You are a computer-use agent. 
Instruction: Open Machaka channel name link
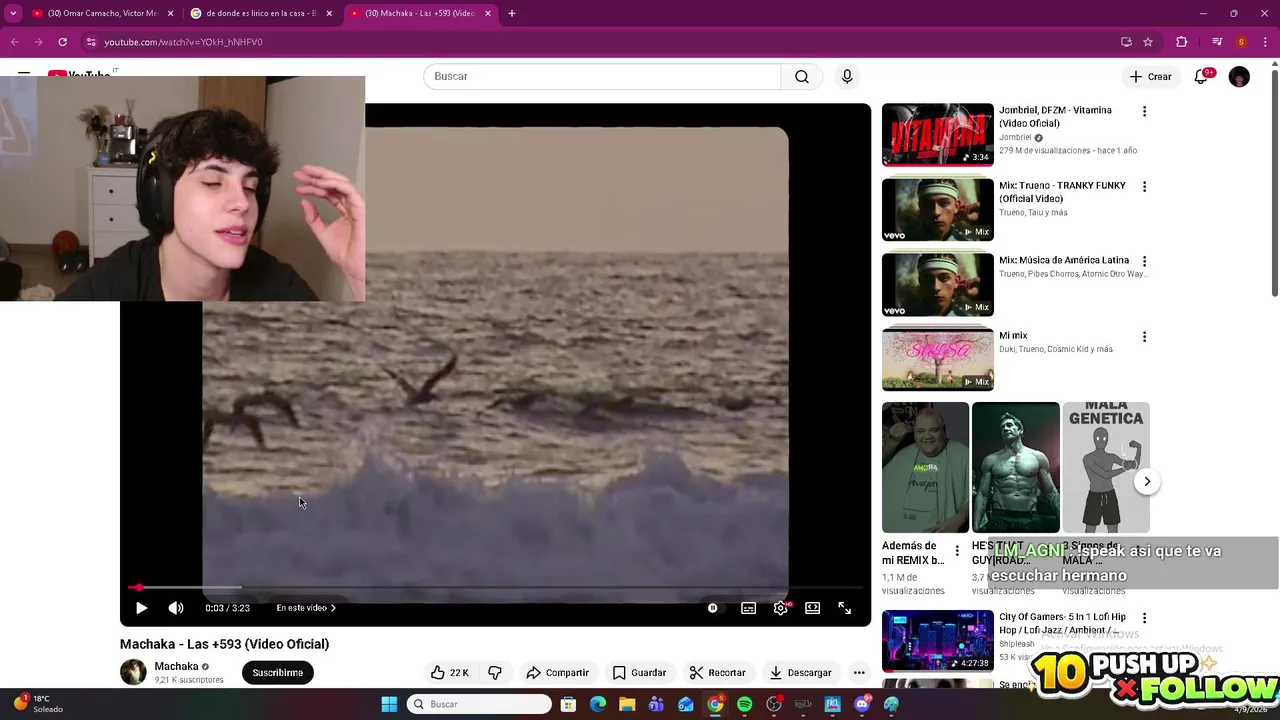[x=176, y=666]
